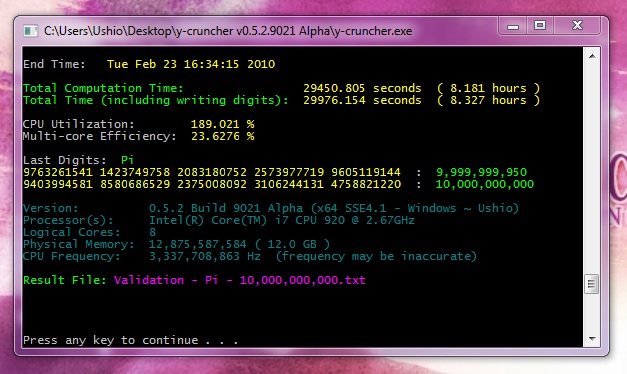627x374 pixels.
Task: Click the Multi-core Efficiency value
Action: [x=222, y=136]
